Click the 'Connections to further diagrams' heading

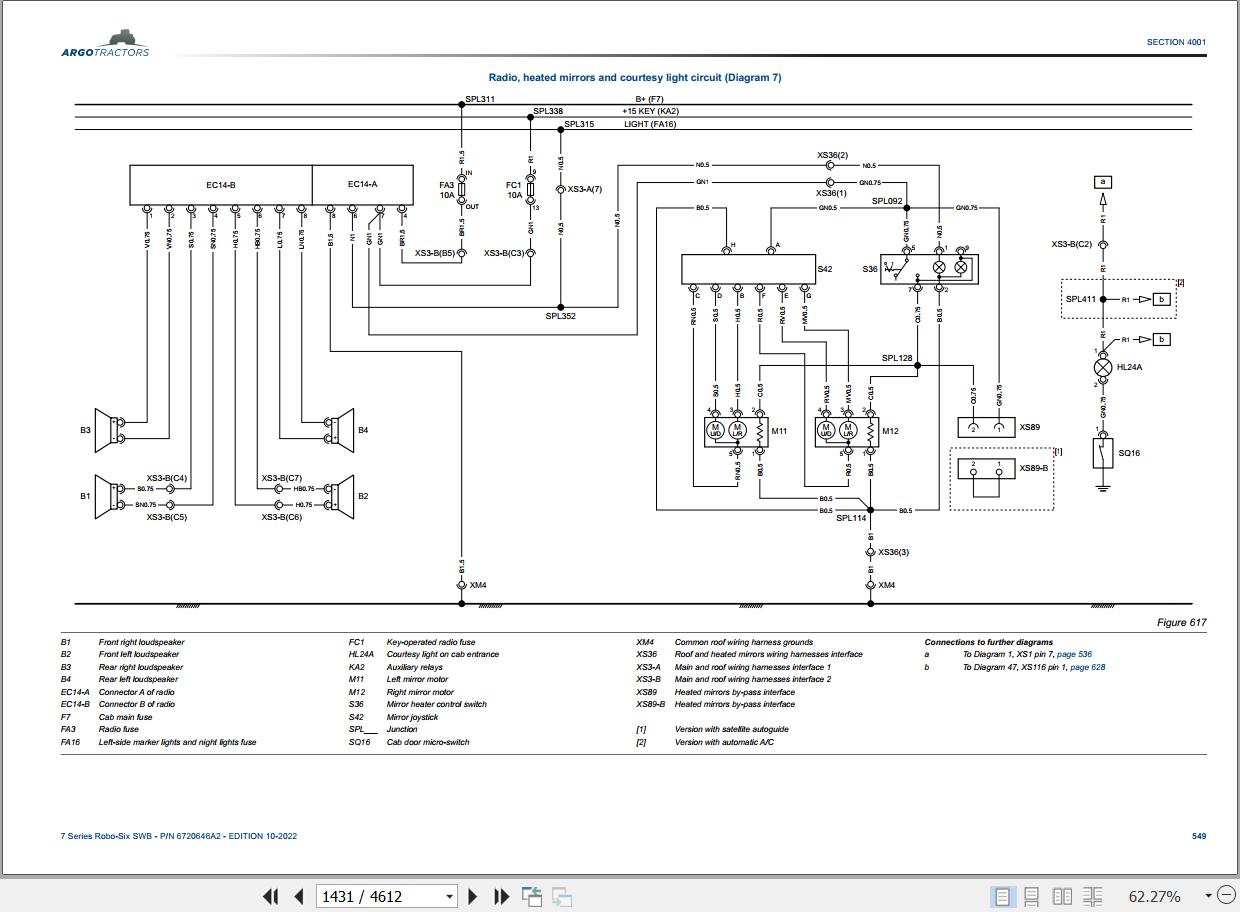pyautogui.click(x=988, y=642)
